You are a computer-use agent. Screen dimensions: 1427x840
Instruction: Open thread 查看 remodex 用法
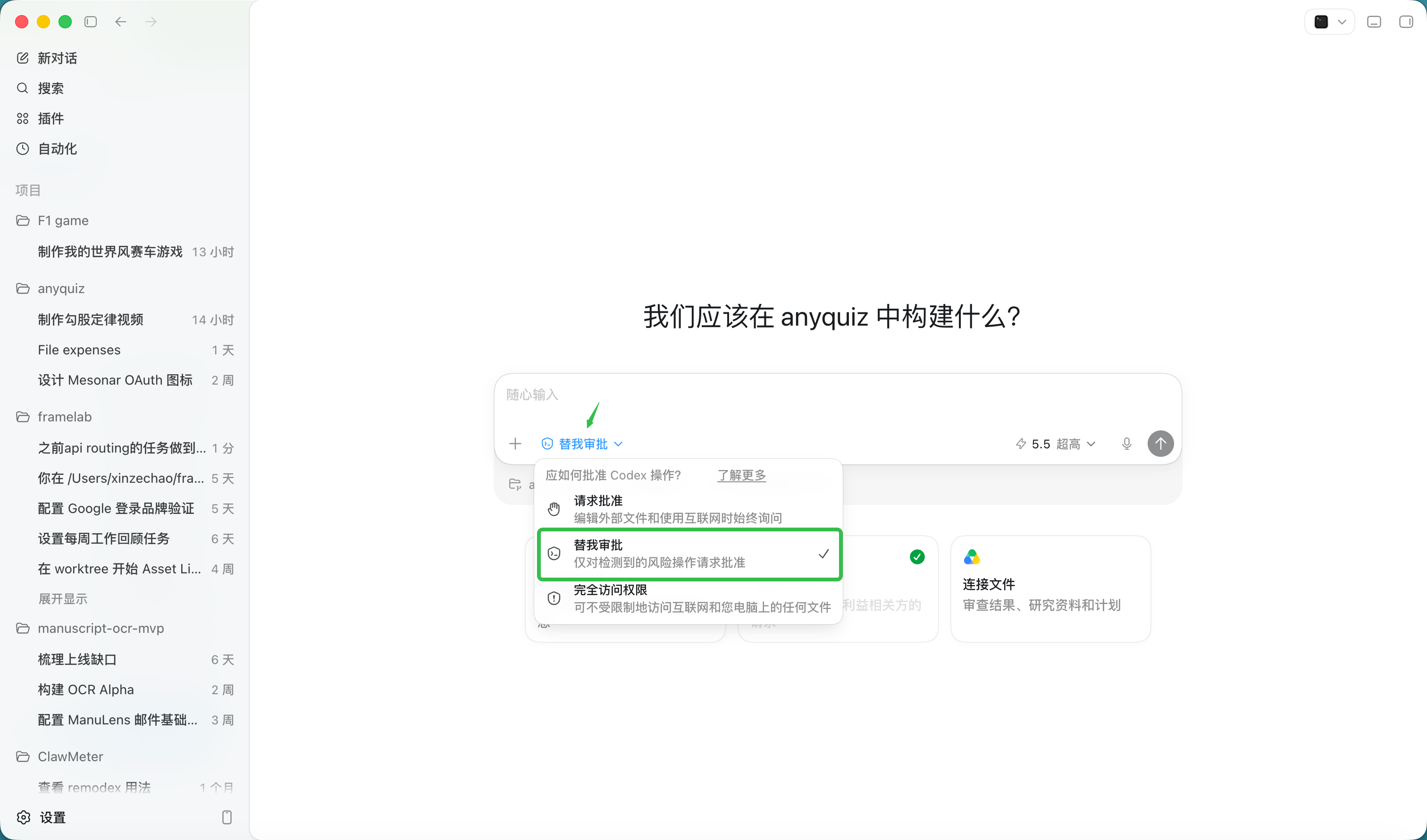pyautogui.click(x=125, y=787)
